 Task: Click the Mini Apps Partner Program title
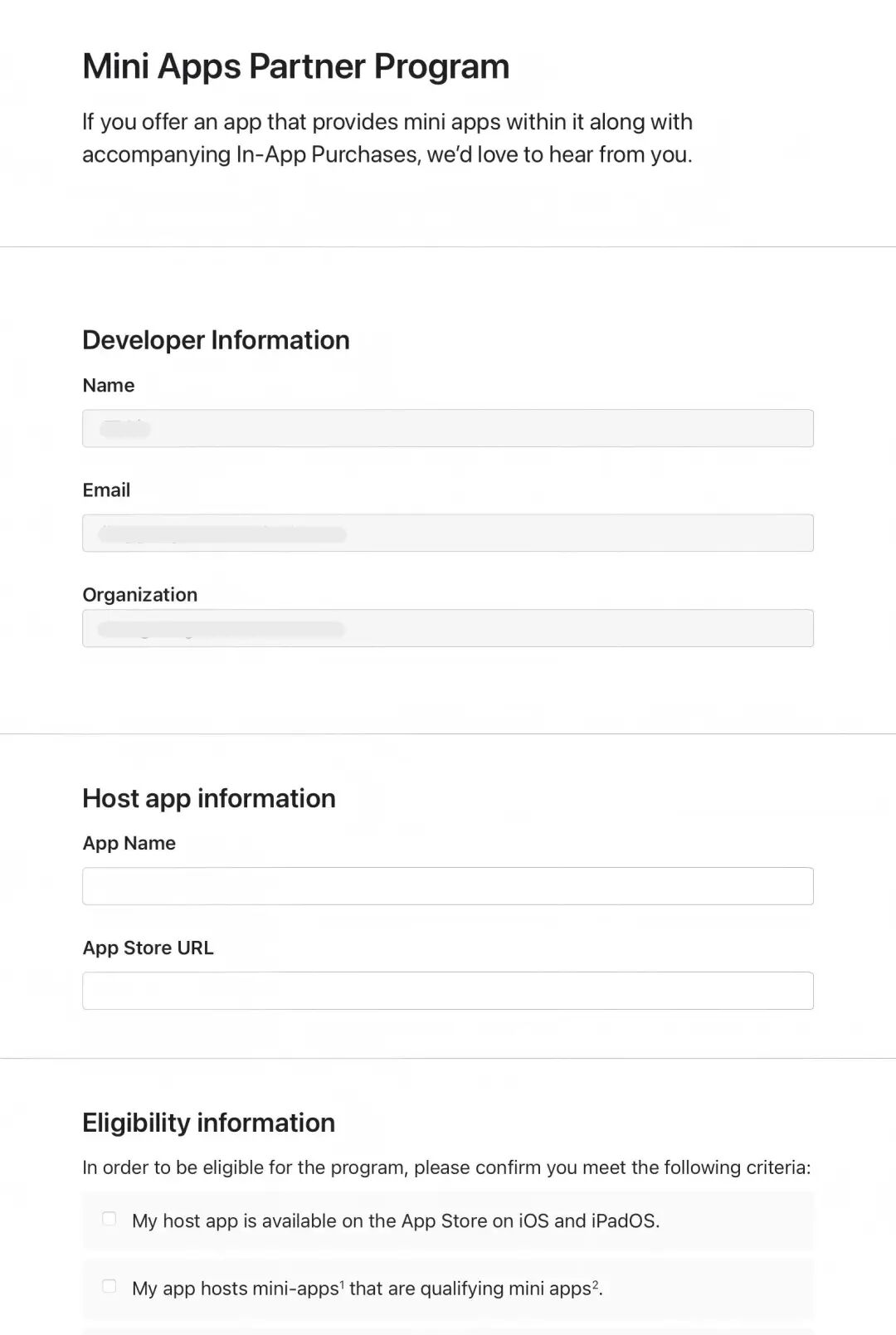(x=295, y=66)
